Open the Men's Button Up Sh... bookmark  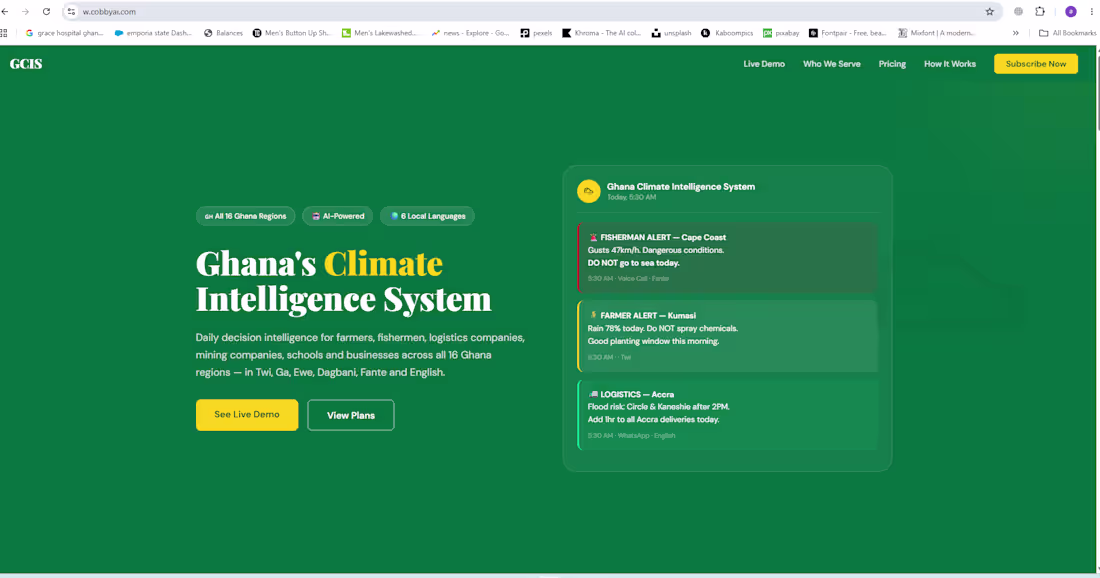291,33
